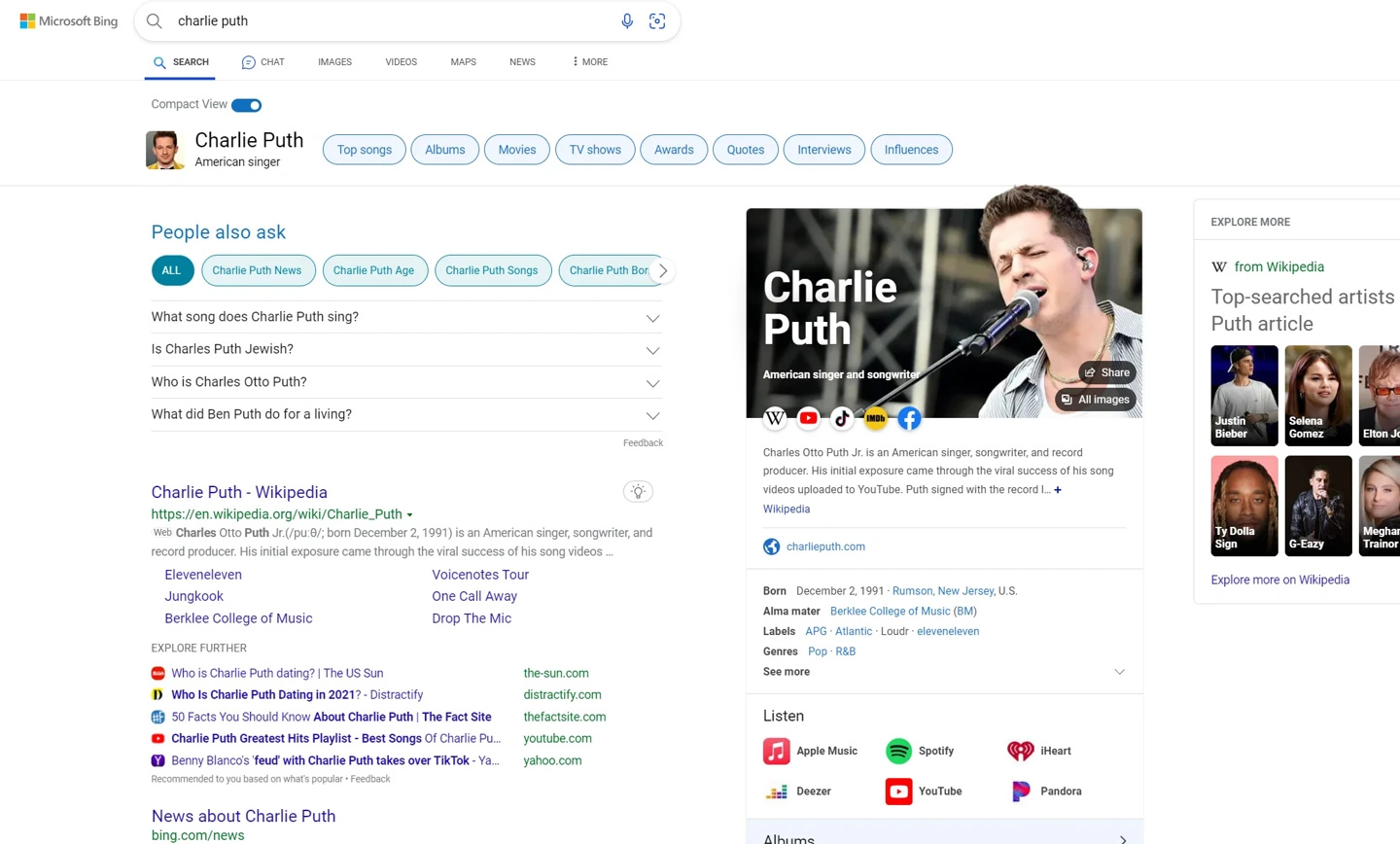Open Charlie Puth's TikTok icon link
Image resolution: width=1400 pixels, height=844 pixels.
coord(842,418)
